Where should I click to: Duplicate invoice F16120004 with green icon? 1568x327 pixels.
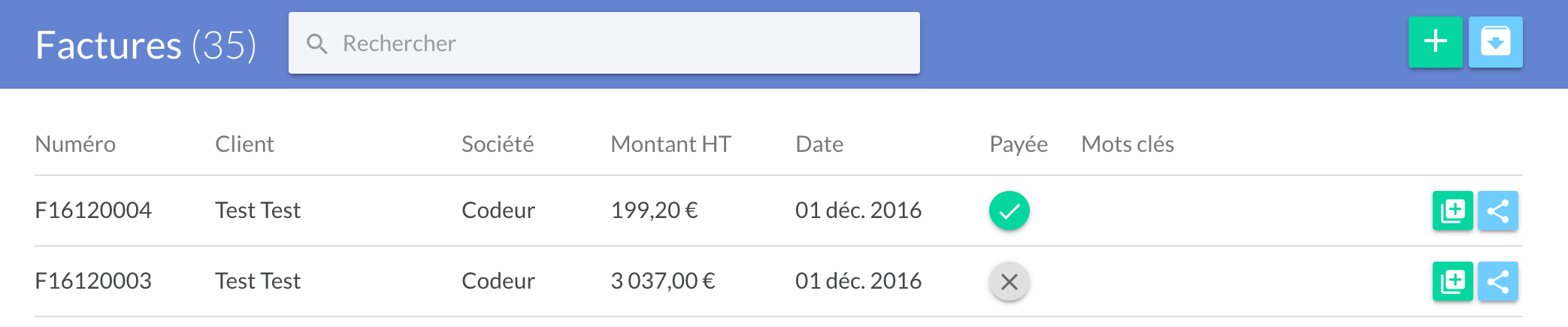point(1452,210)
